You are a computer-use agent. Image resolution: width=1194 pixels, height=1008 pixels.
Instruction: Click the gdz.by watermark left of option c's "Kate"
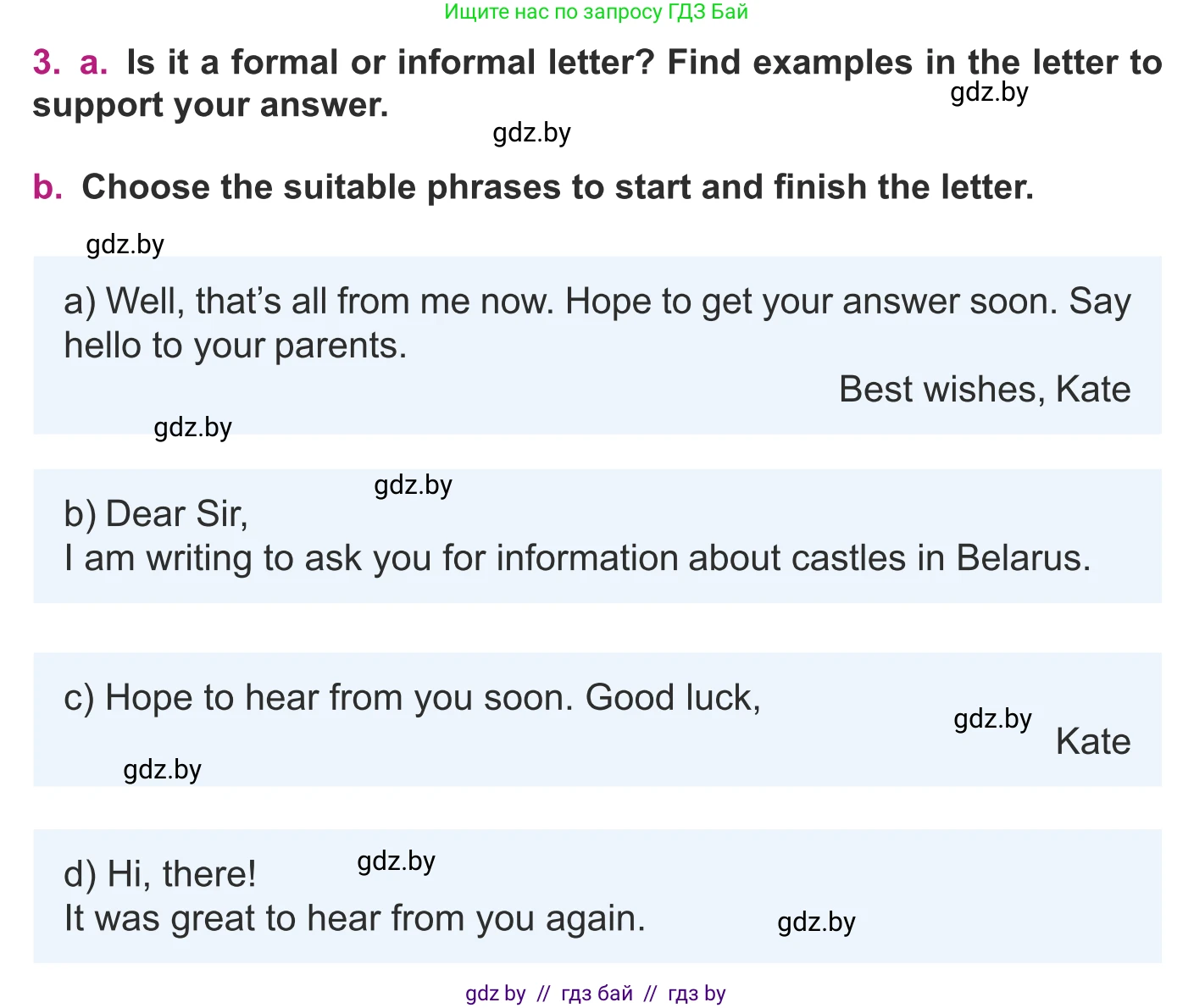tap(992, 719)
